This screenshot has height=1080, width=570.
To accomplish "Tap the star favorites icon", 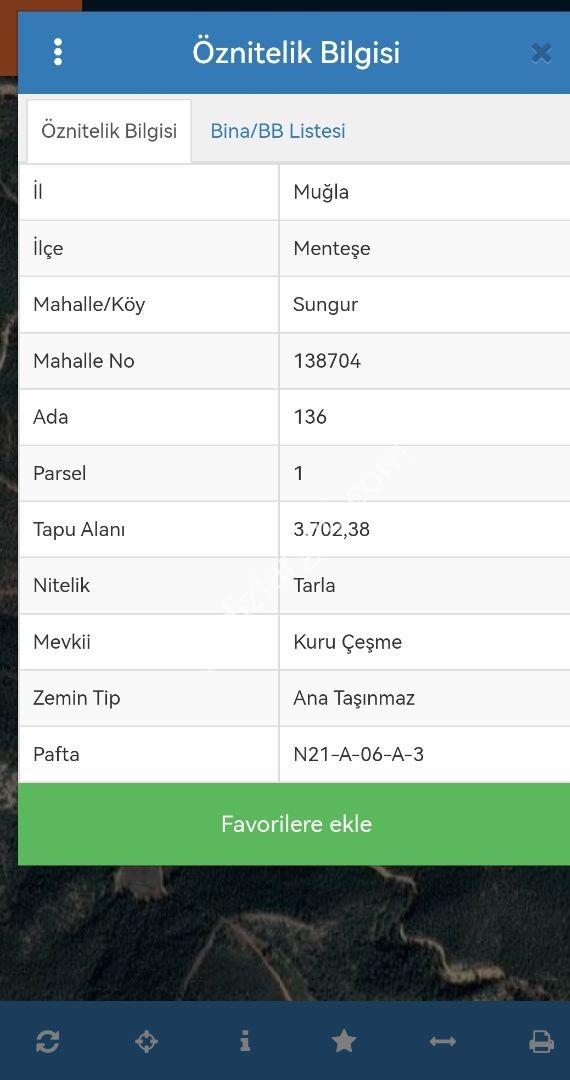I will point(344,1041).
